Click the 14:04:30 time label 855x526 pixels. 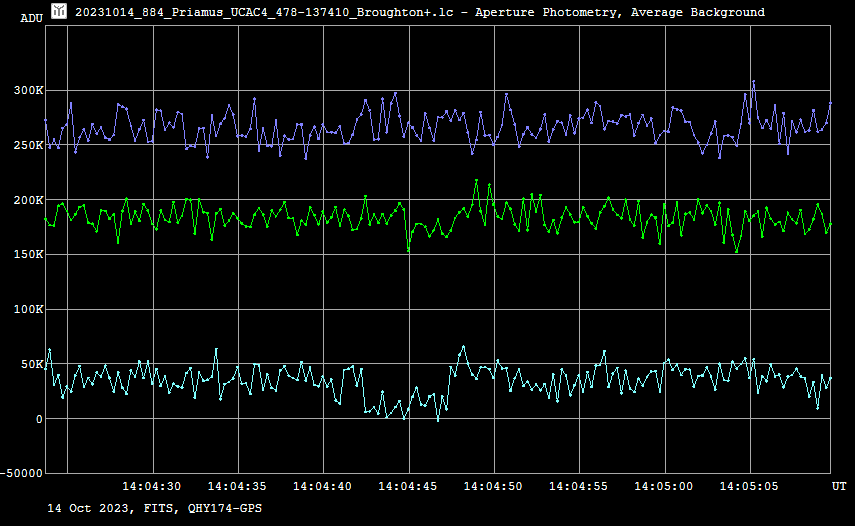click(152, 486)
